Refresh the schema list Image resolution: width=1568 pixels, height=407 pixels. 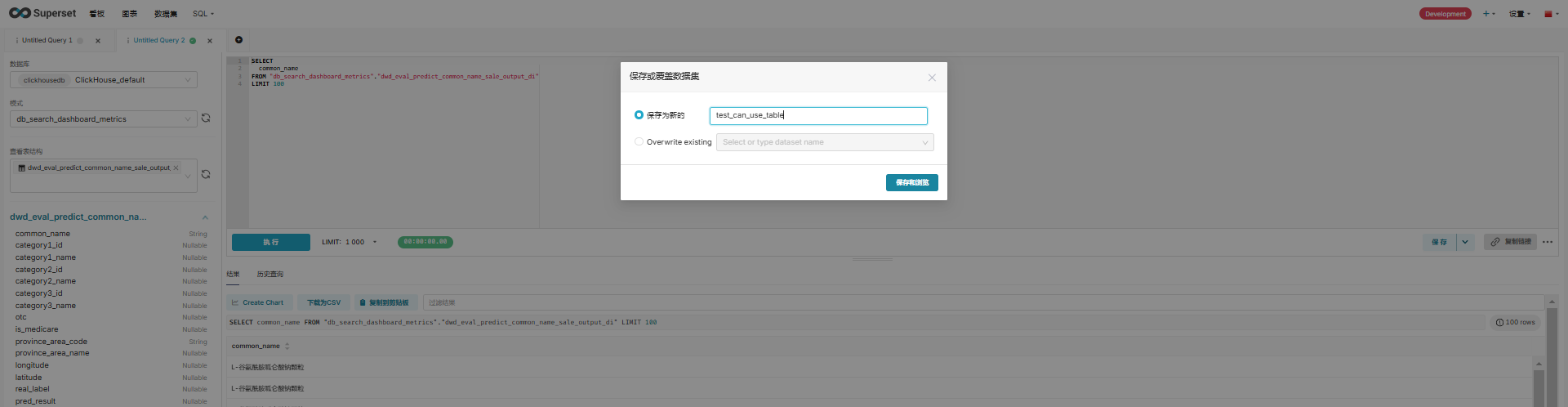[x=206, y=118]
